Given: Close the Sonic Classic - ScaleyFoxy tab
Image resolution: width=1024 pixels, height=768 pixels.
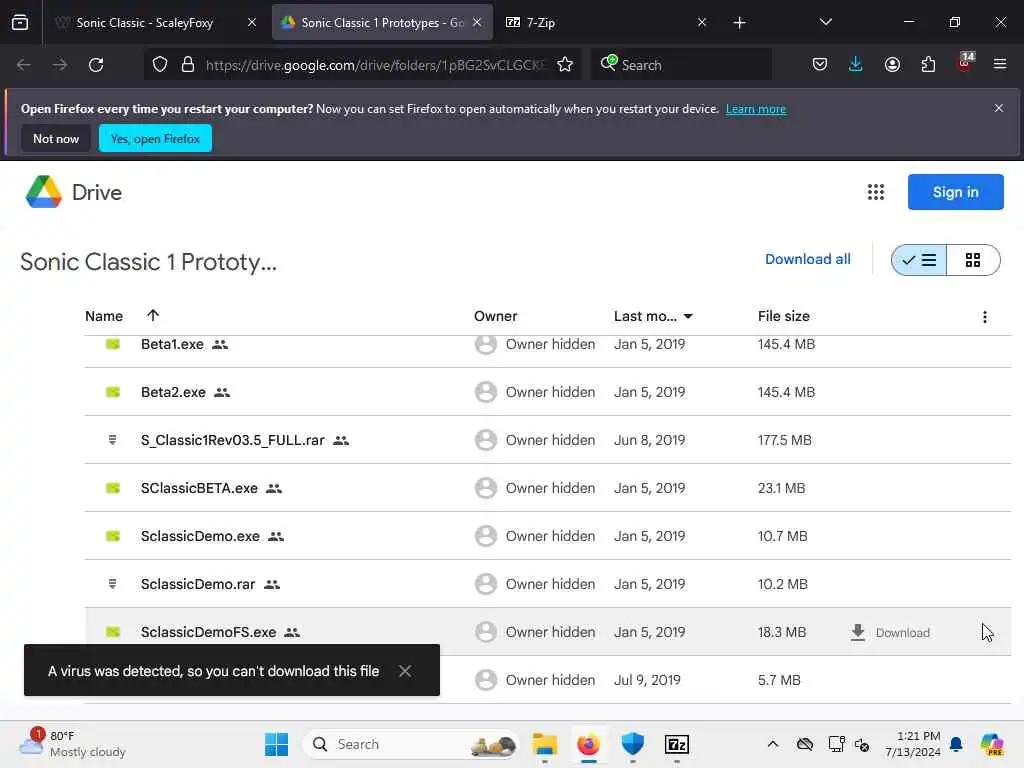Looking at the screenshot, I should [x=251, y=22].
